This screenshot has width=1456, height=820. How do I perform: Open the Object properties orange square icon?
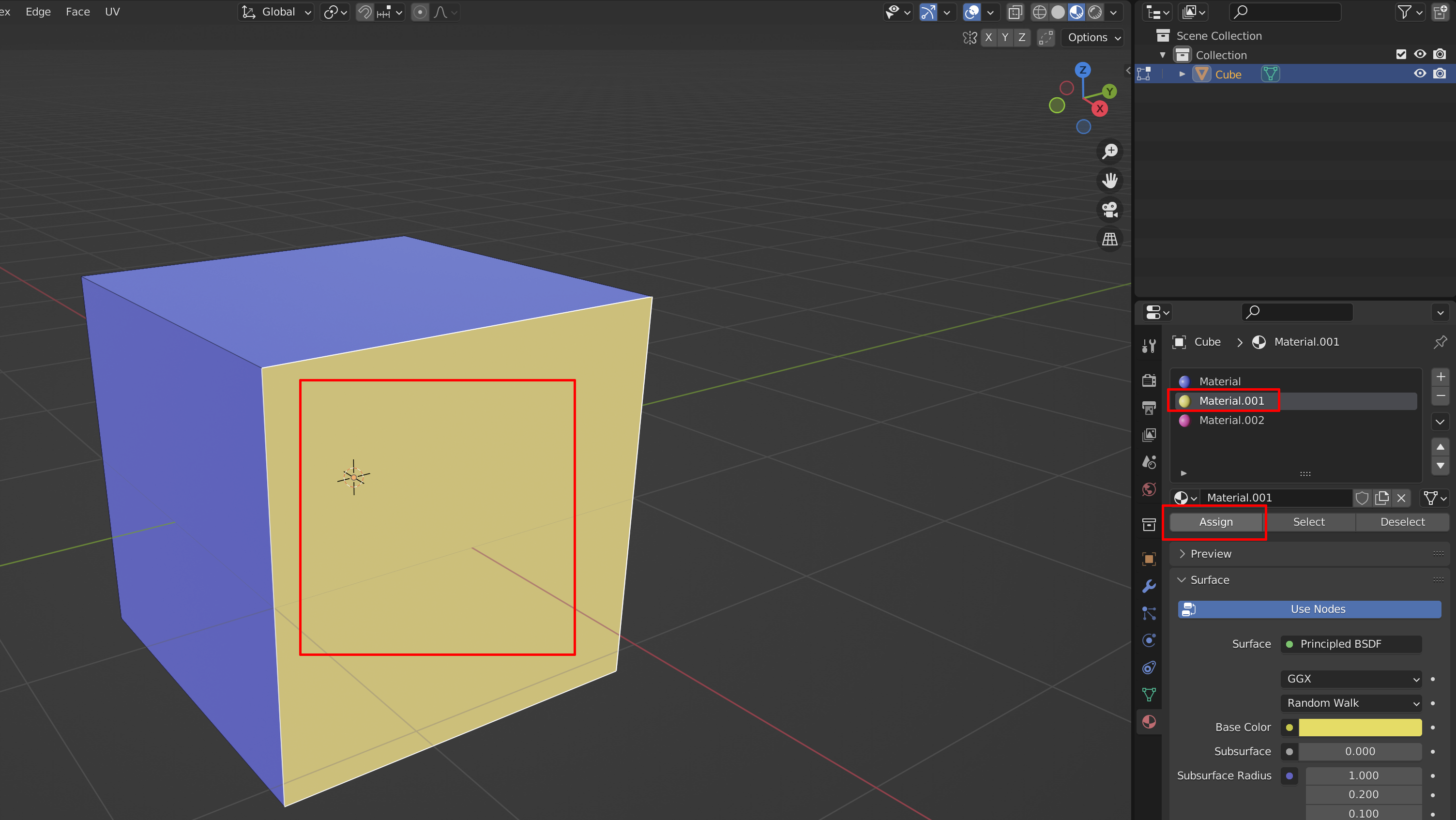[1149, 559]
